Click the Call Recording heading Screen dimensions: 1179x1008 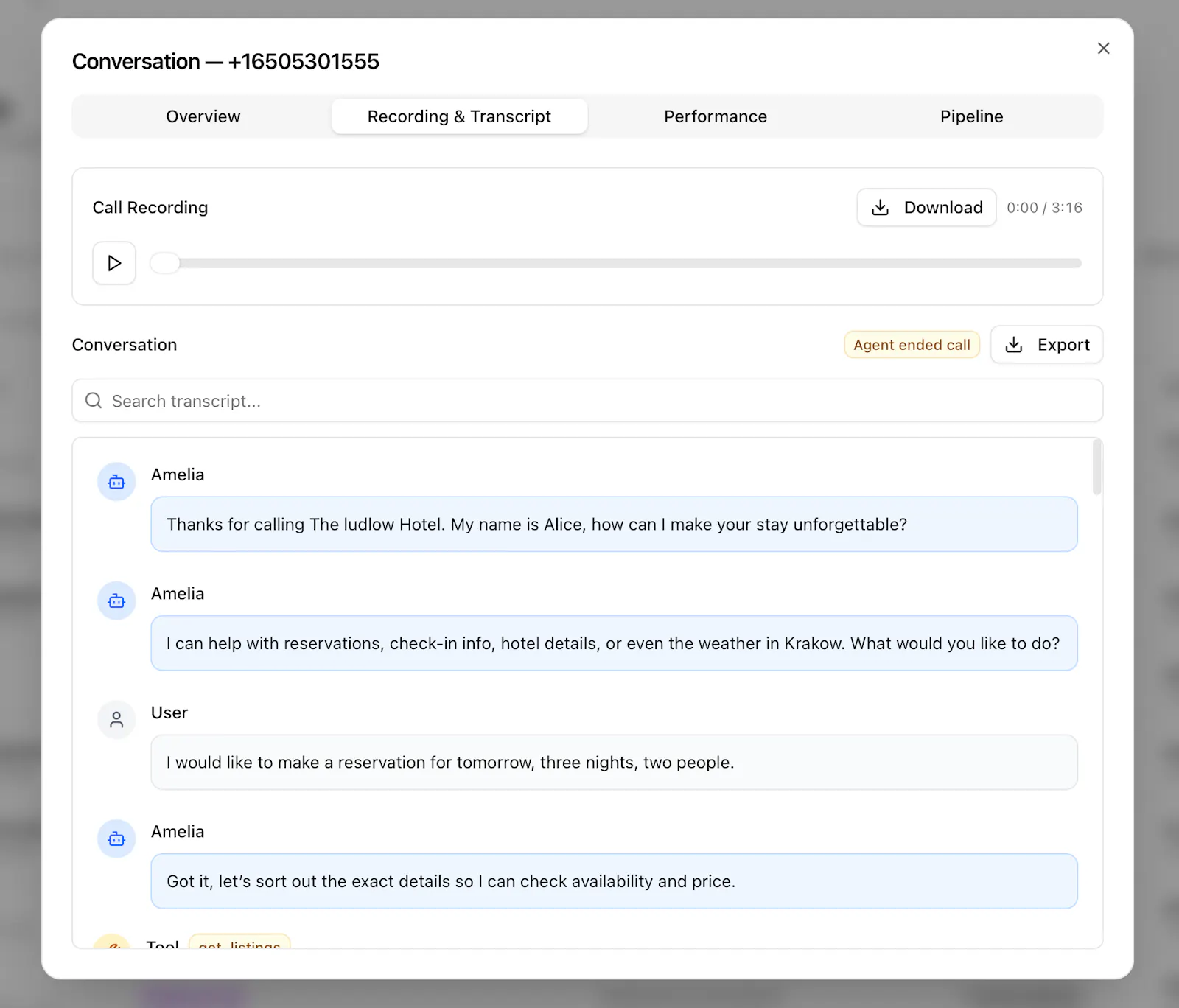[150, 208]
